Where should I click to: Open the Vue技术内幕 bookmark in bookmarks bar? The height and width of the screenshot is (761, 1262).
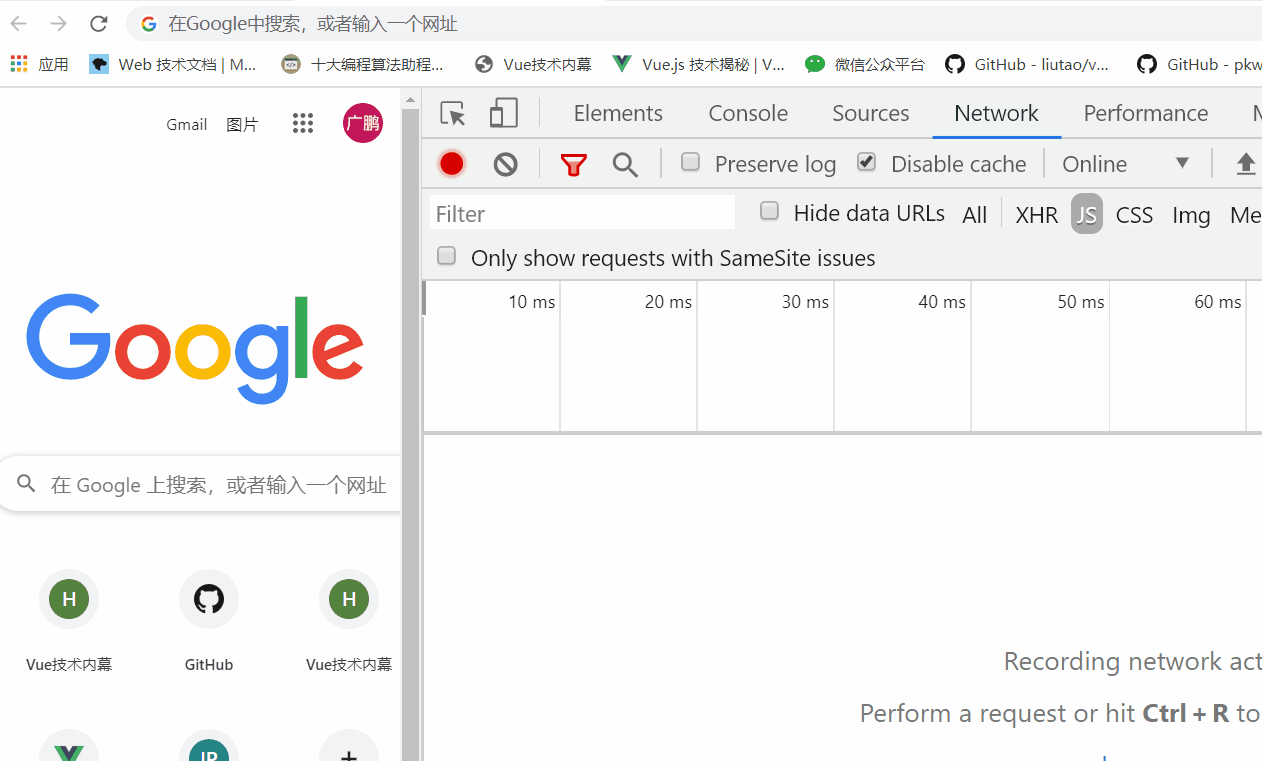533,64
